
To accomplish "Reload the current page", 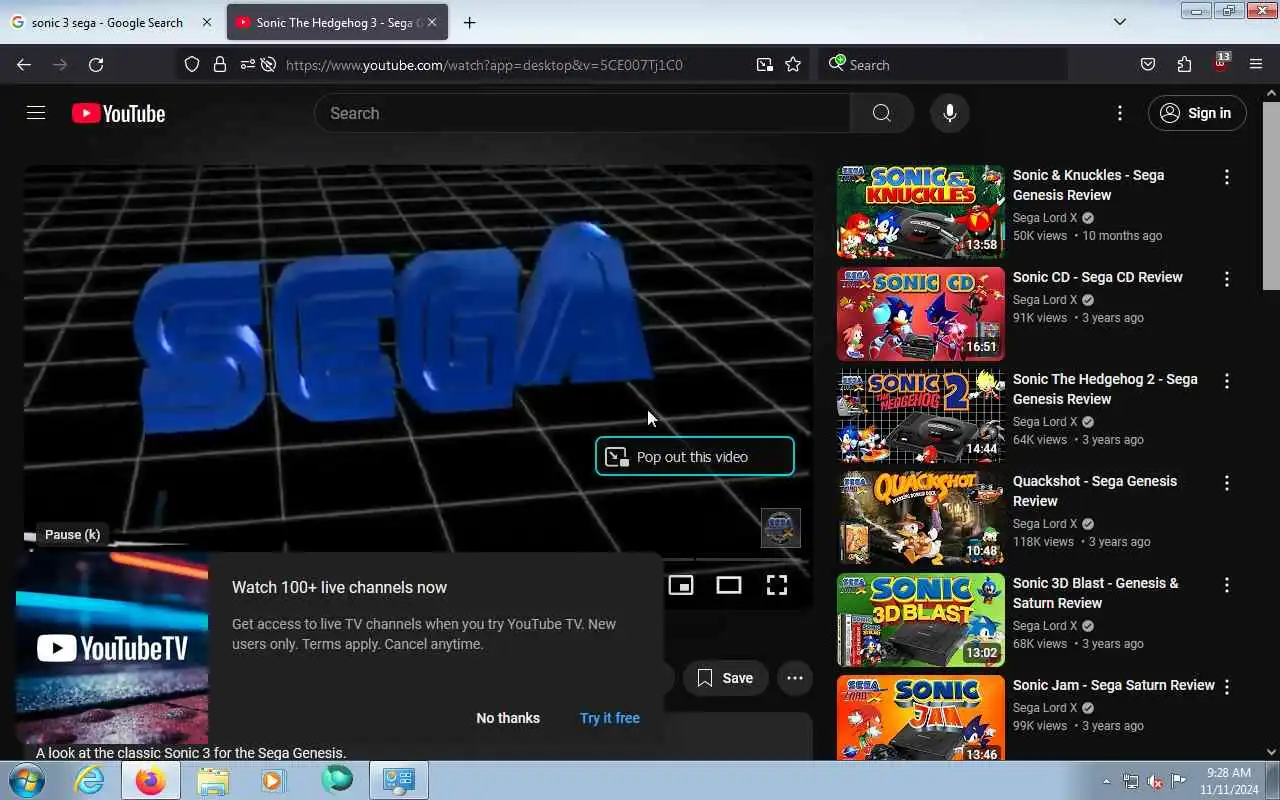I will [96, 64].
